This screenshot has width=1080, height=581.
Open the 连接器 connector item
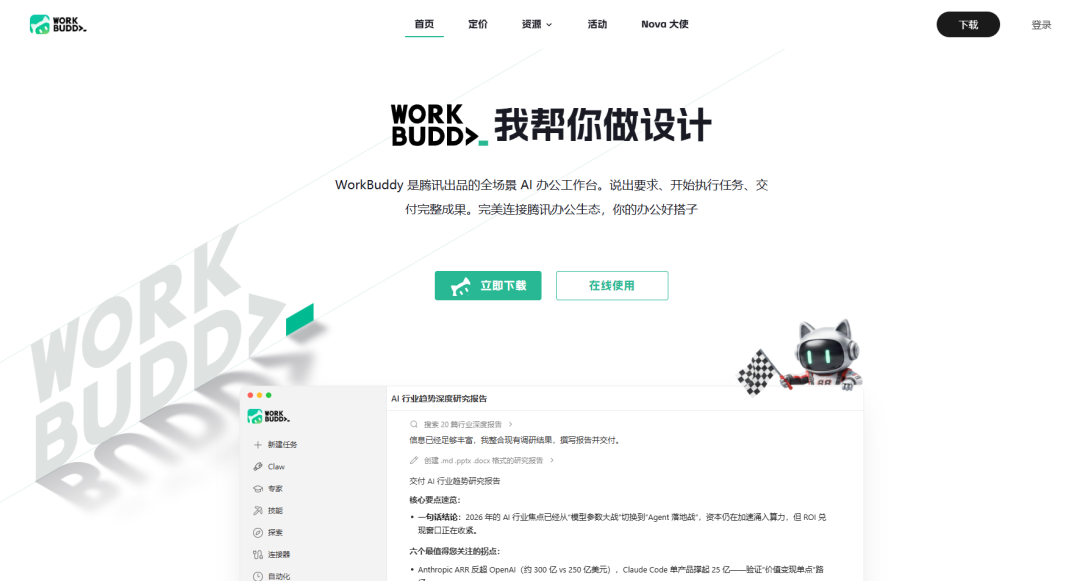tap(272, 555)
